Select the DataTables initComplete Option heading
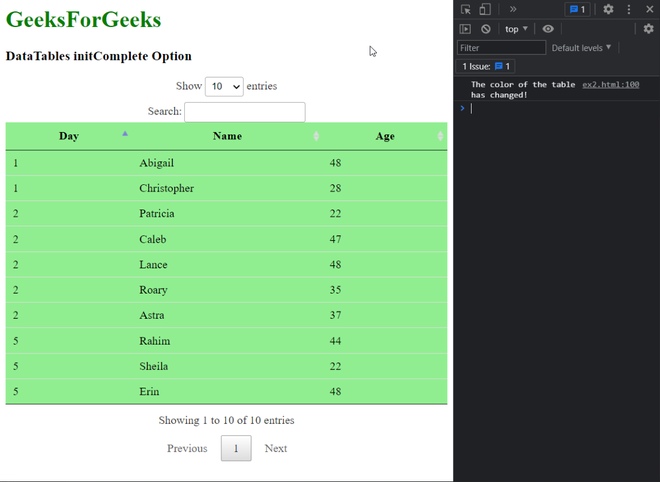Image resolution: width=660 pixels, height=482 pixels. pos(98,56)
